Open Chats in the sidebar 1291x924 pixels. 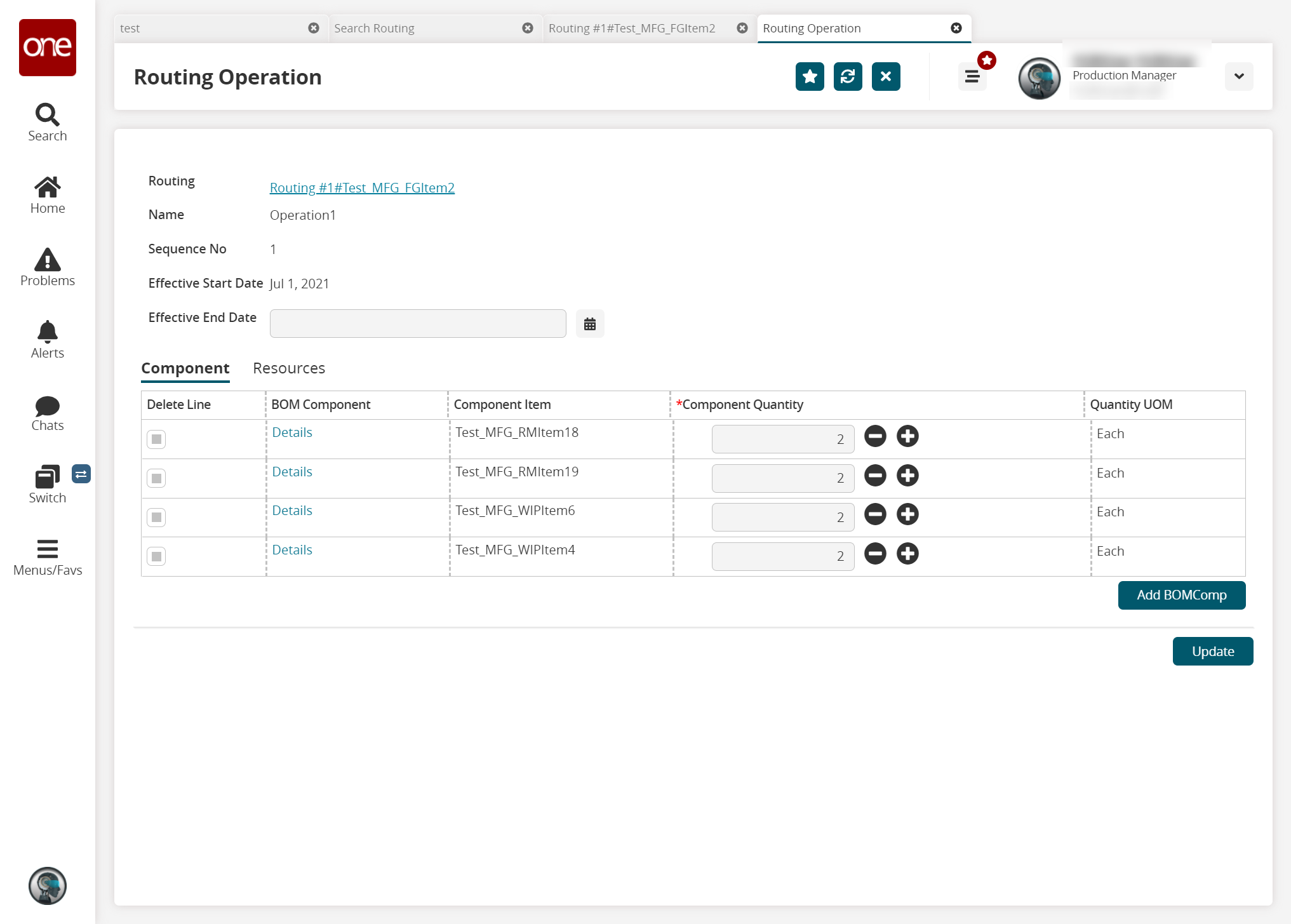pyautogui.click(x=48, y=413)
